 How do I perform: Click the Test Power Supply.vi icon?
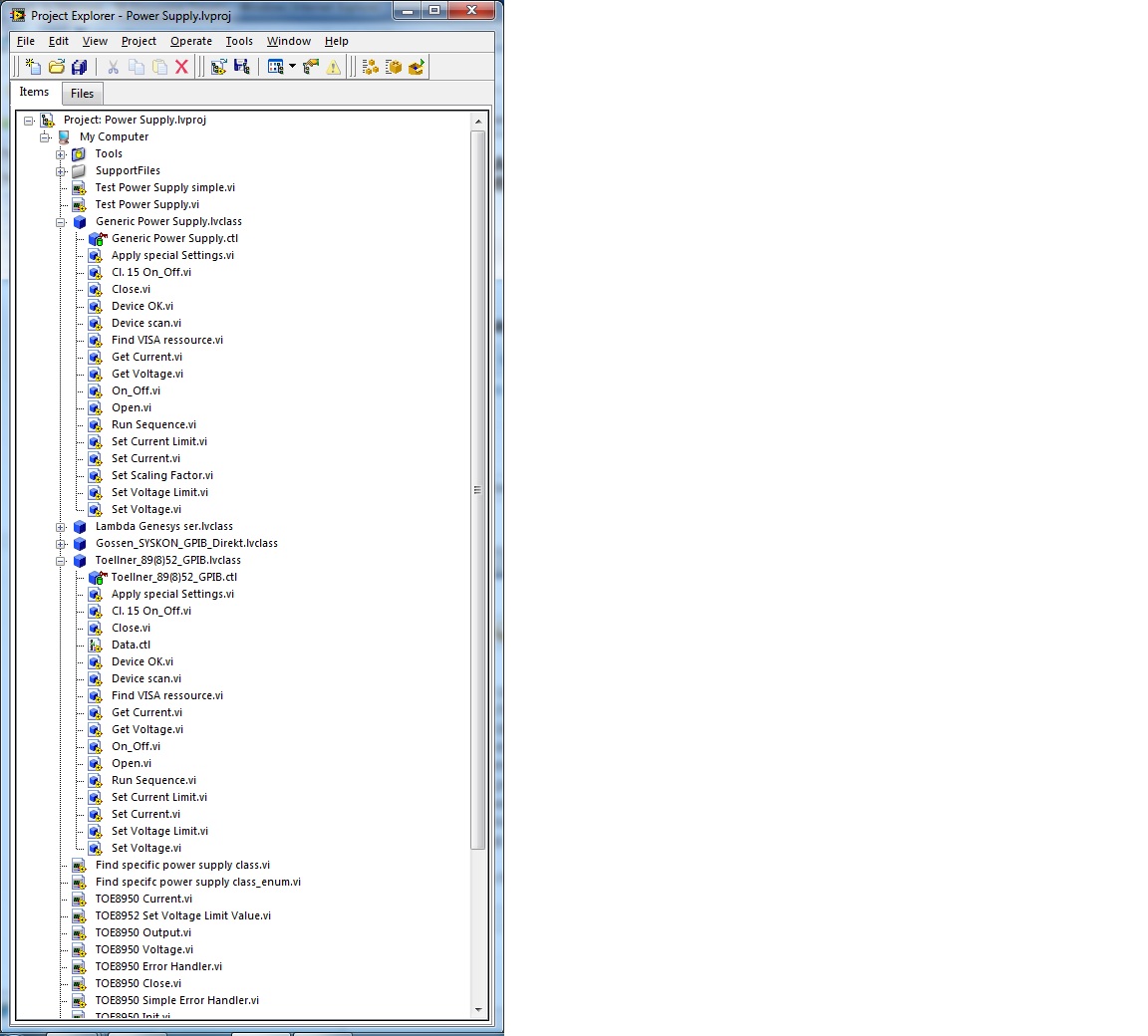(79, 205)
